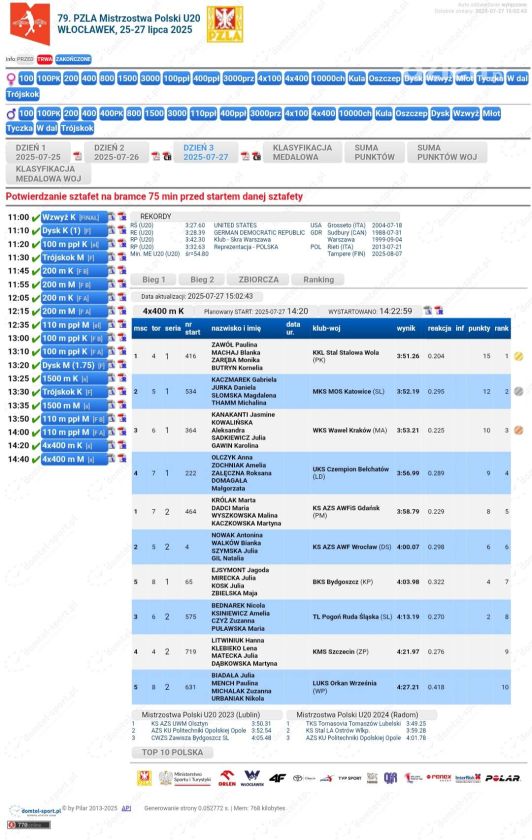Screen dimensions: 532x840
Task: Select 1500 m K in the schedule
Action: pos(74,378)
